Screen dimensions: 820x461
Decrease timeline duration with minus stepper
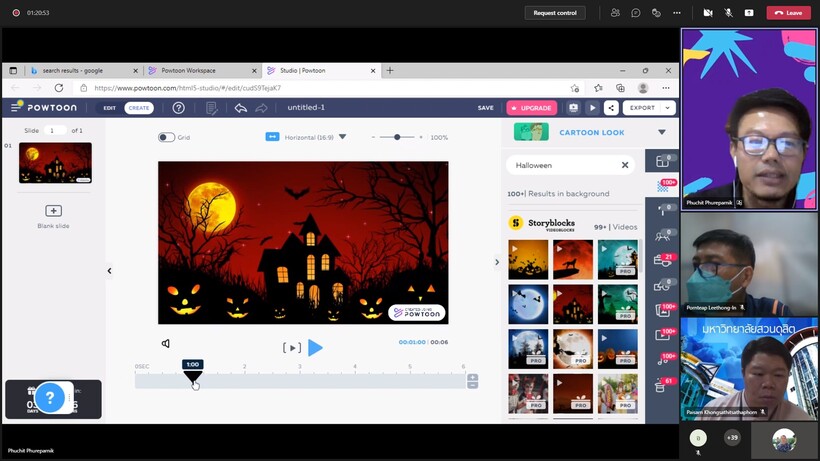click(x=472, y=385)
